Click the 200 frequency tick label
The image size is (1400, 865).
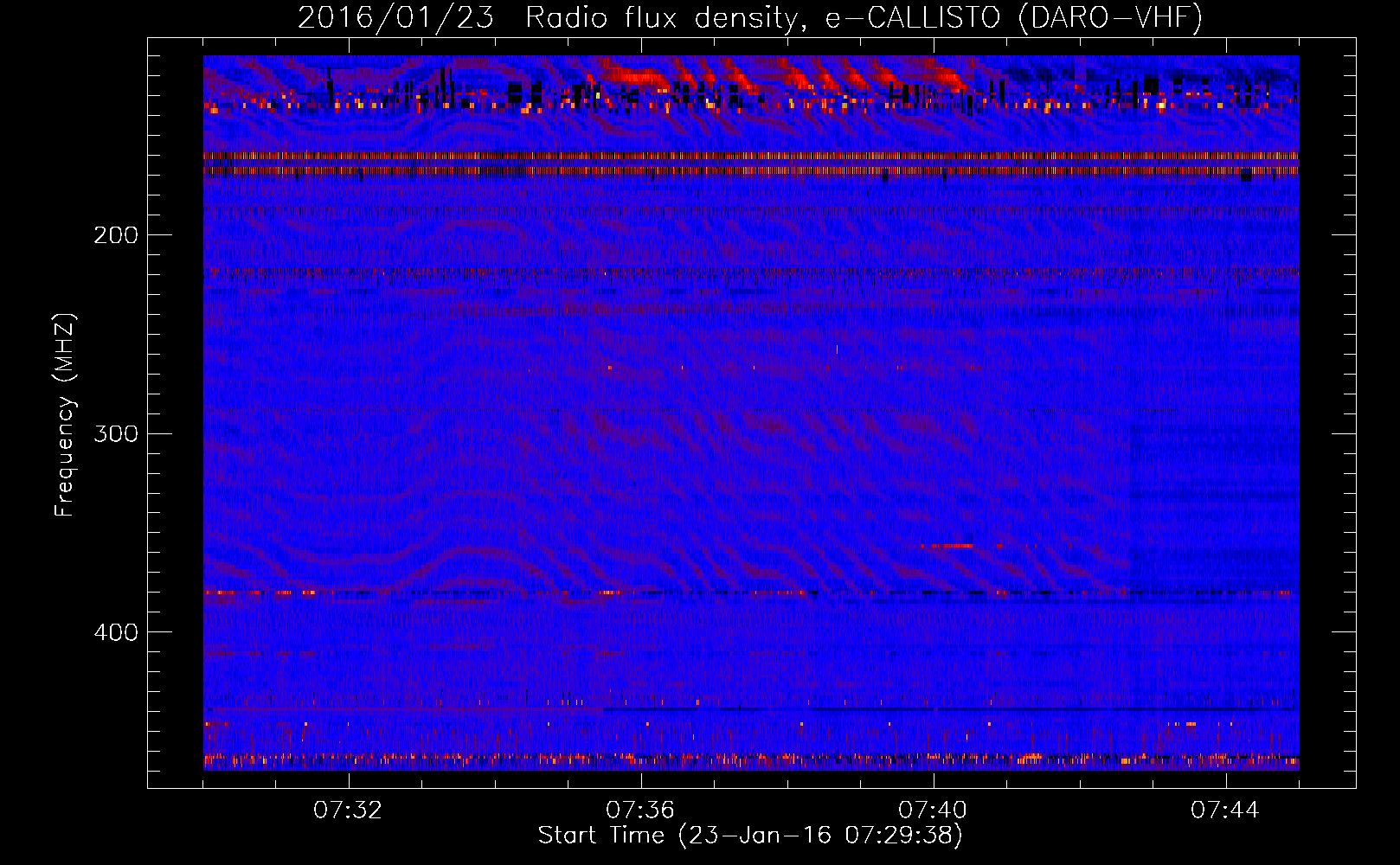[x=116, y=235]
